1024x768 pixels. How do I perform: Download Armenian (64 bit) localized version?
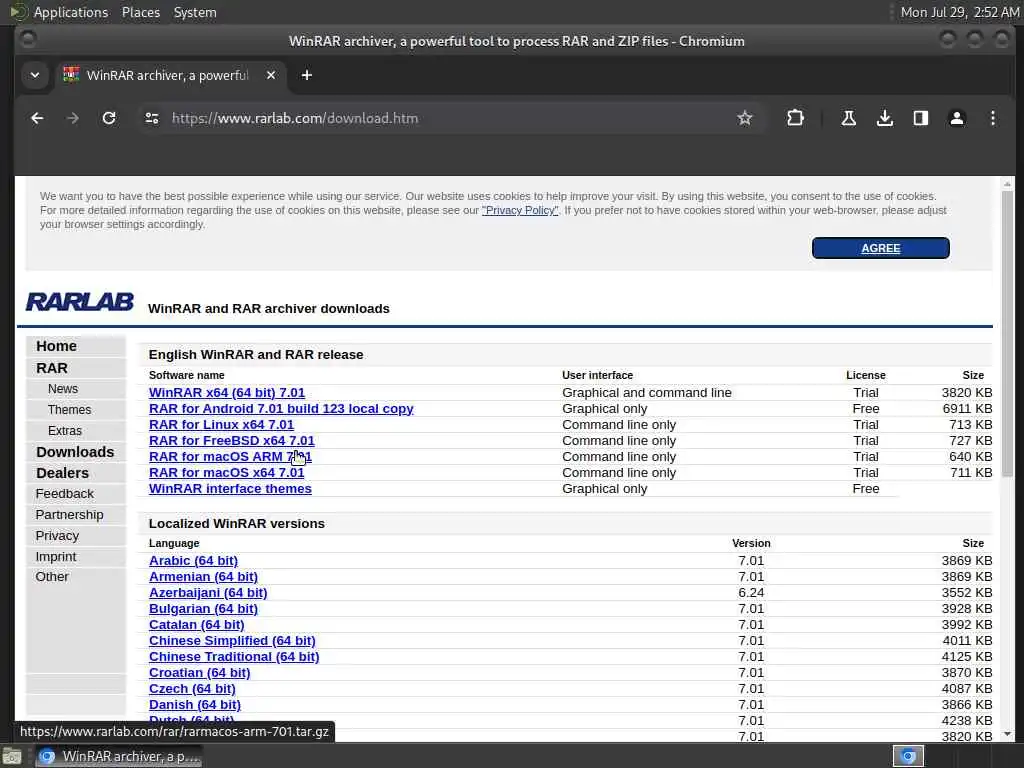point(203,577)
